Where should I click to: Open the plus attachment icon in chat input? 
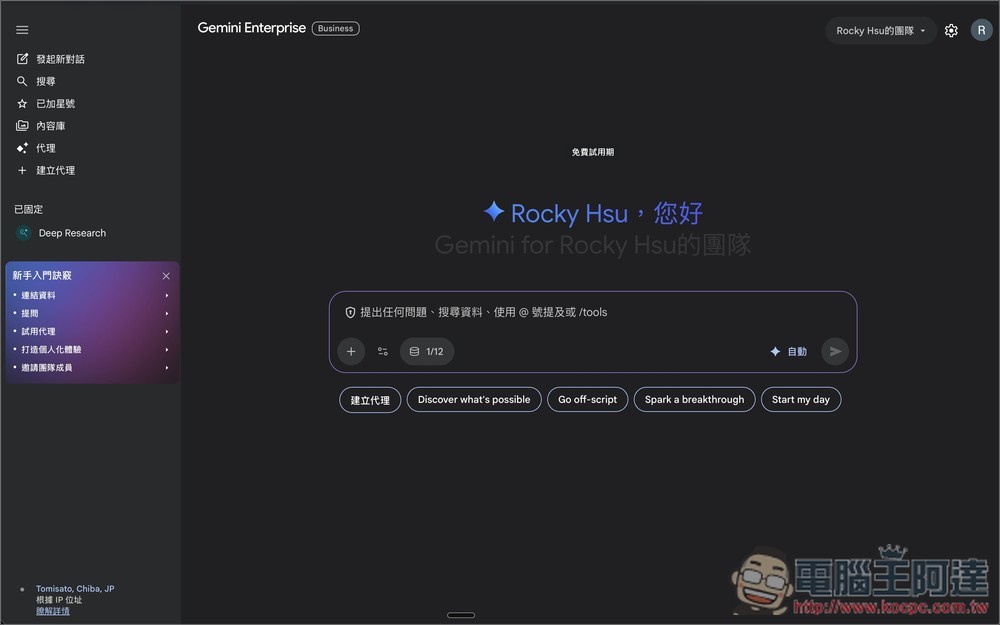(x=351, y=351)
